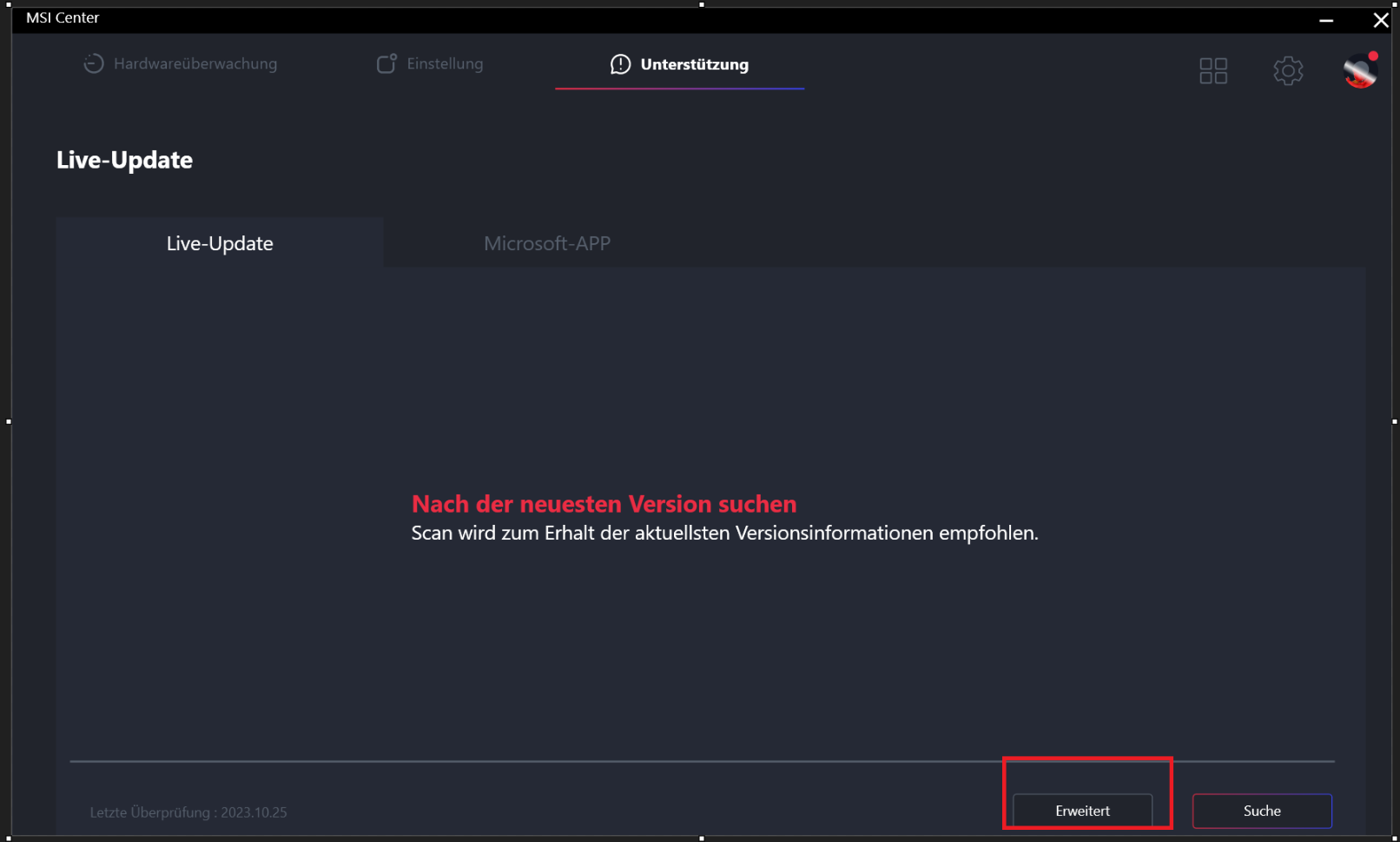This screenshot has height=842, width=1400.
Task: Click the 'Scan wird zum Erhalt' description text
Action: pos(724,533)
